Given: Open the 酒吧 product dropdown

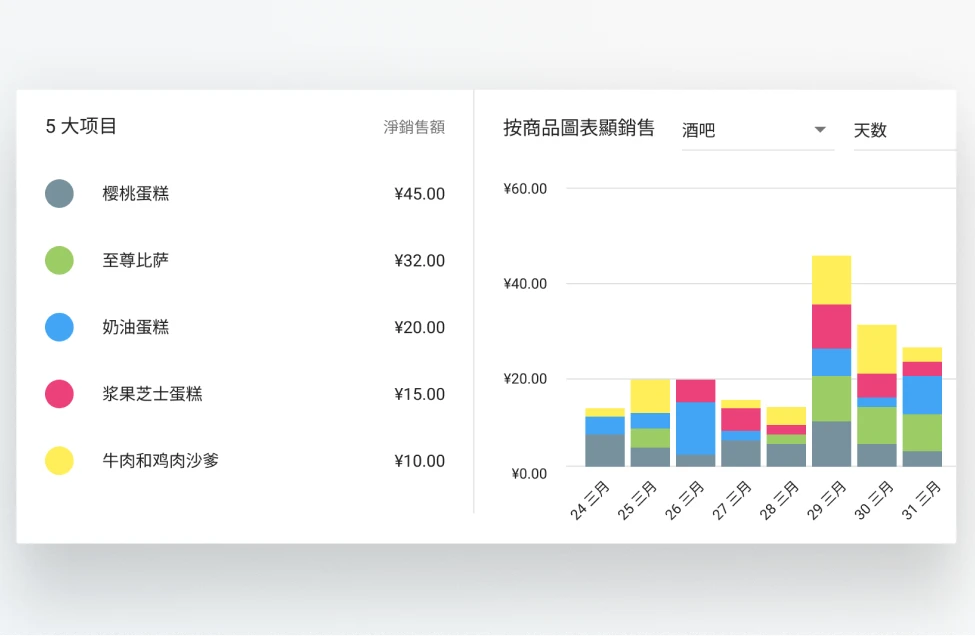Looking at the screenshot, I should point(699,130).
